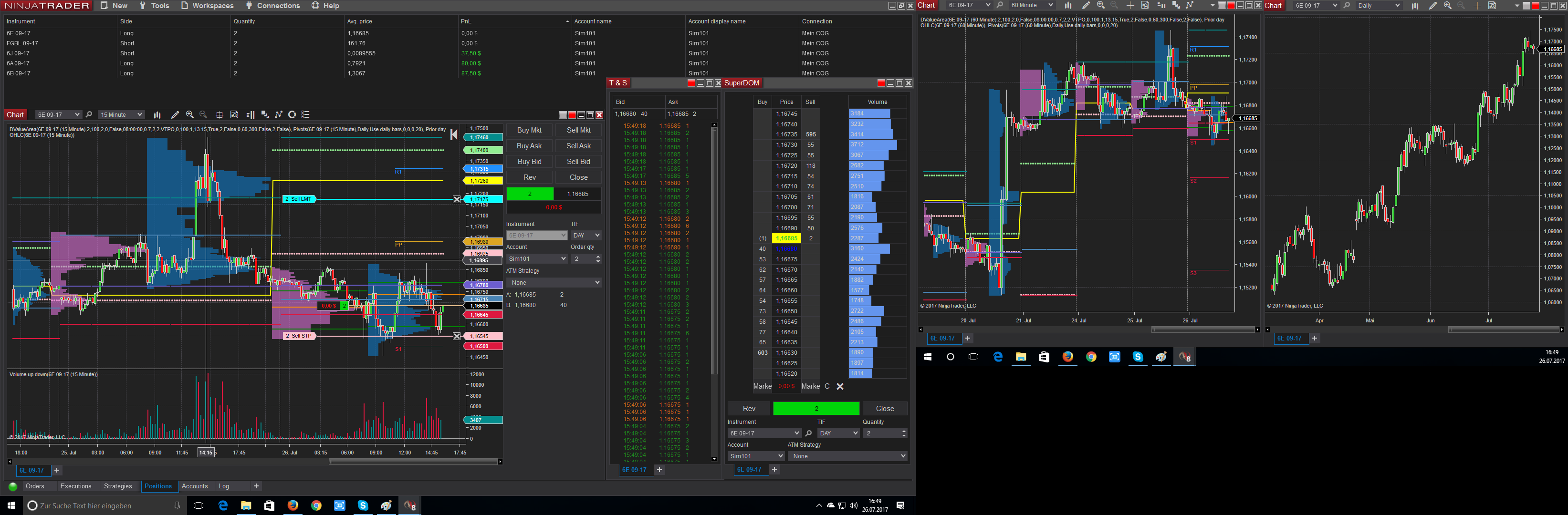
Task: Select drawing tools pencil in 15 Minute chart
Action: point(175,115)
